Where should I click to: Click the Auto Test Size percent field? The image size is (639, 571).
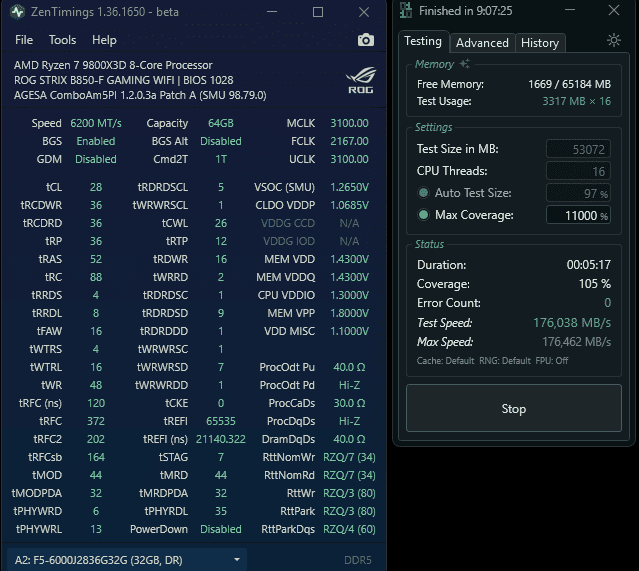coord(578,193)
